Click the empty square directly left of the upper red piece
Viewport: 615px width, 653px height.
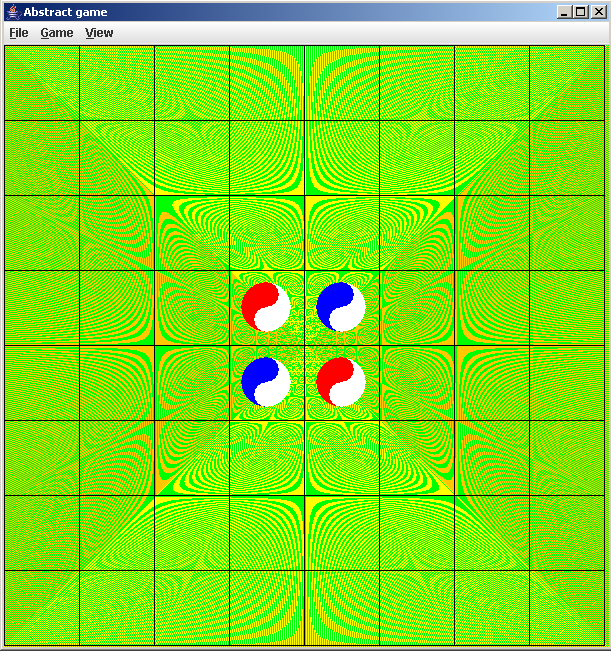192,308
